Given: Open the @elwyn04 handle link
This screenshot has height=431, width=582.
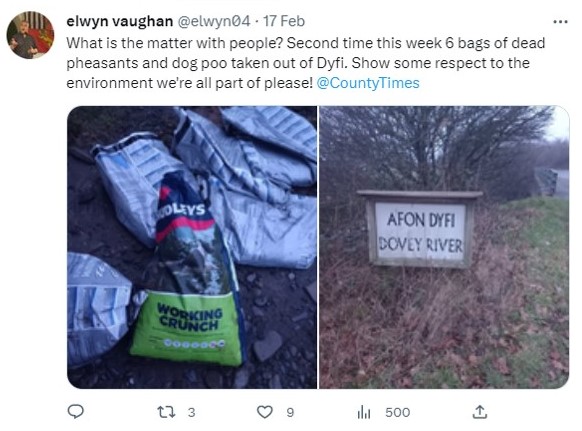Looking at the screenshot, I should pos(214,21).
